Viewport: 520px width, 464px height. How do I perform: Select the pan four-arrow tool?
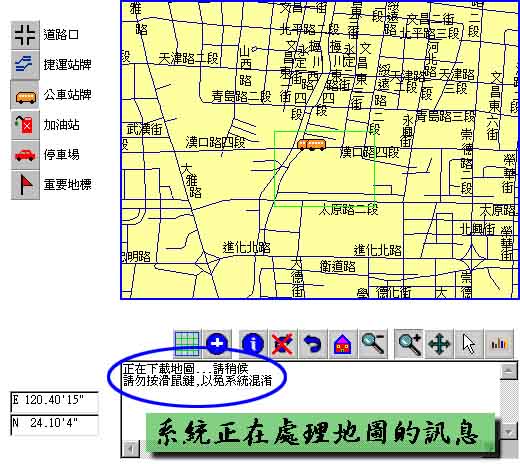pos(439,344)
